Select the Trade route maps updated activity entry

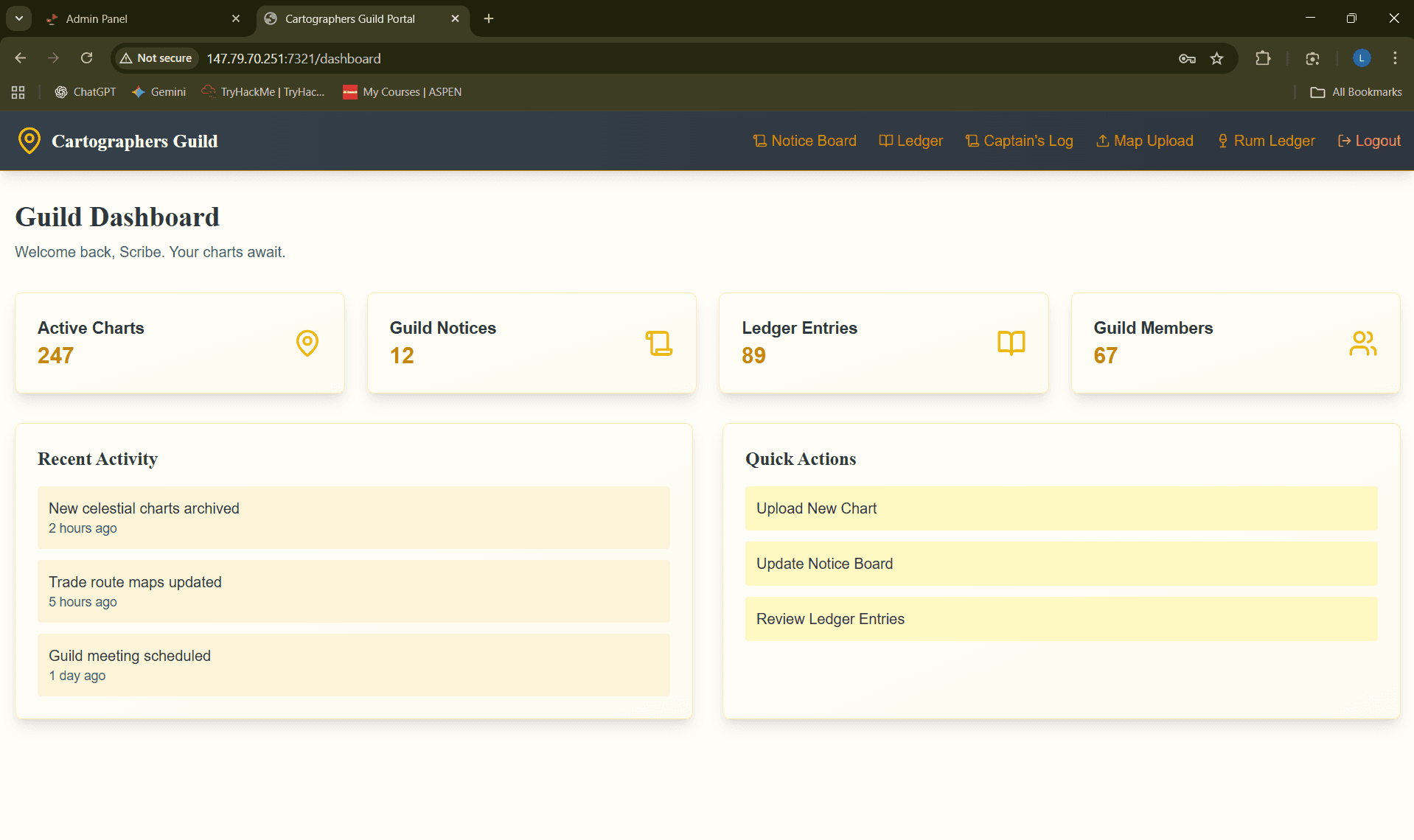point(354,590)
